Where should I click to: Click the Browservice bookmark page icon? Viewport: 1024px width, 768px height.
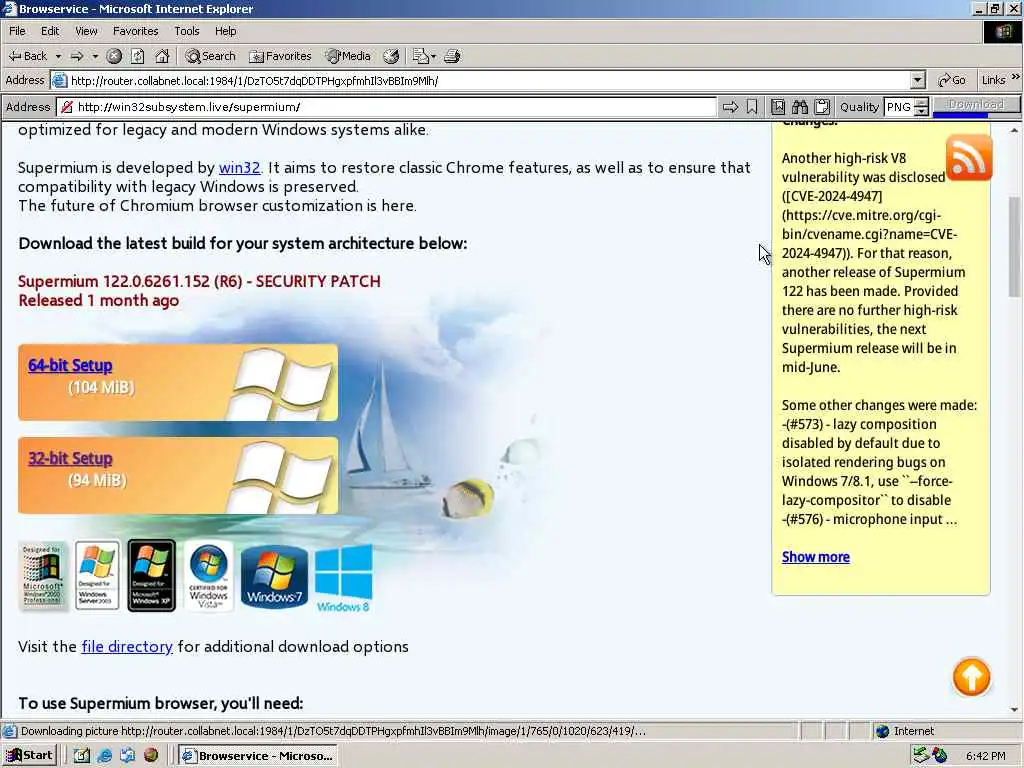[x=752, y=107]
